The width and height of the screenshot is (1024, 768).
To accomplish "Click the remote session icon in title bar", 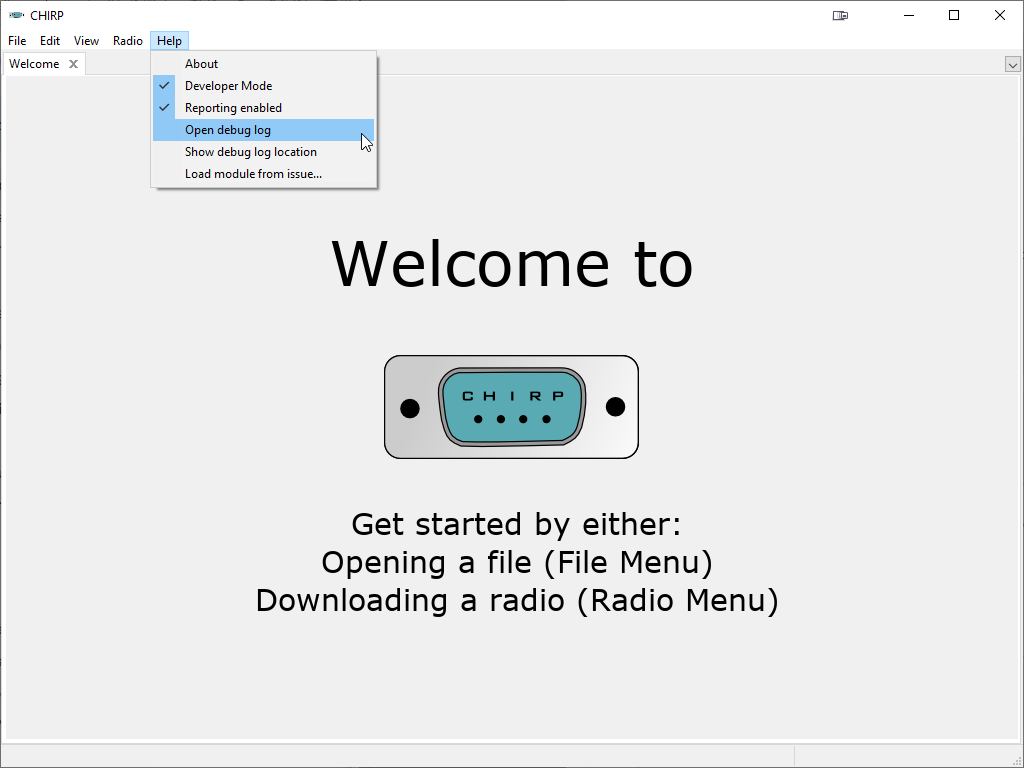I will pos(840,15).
